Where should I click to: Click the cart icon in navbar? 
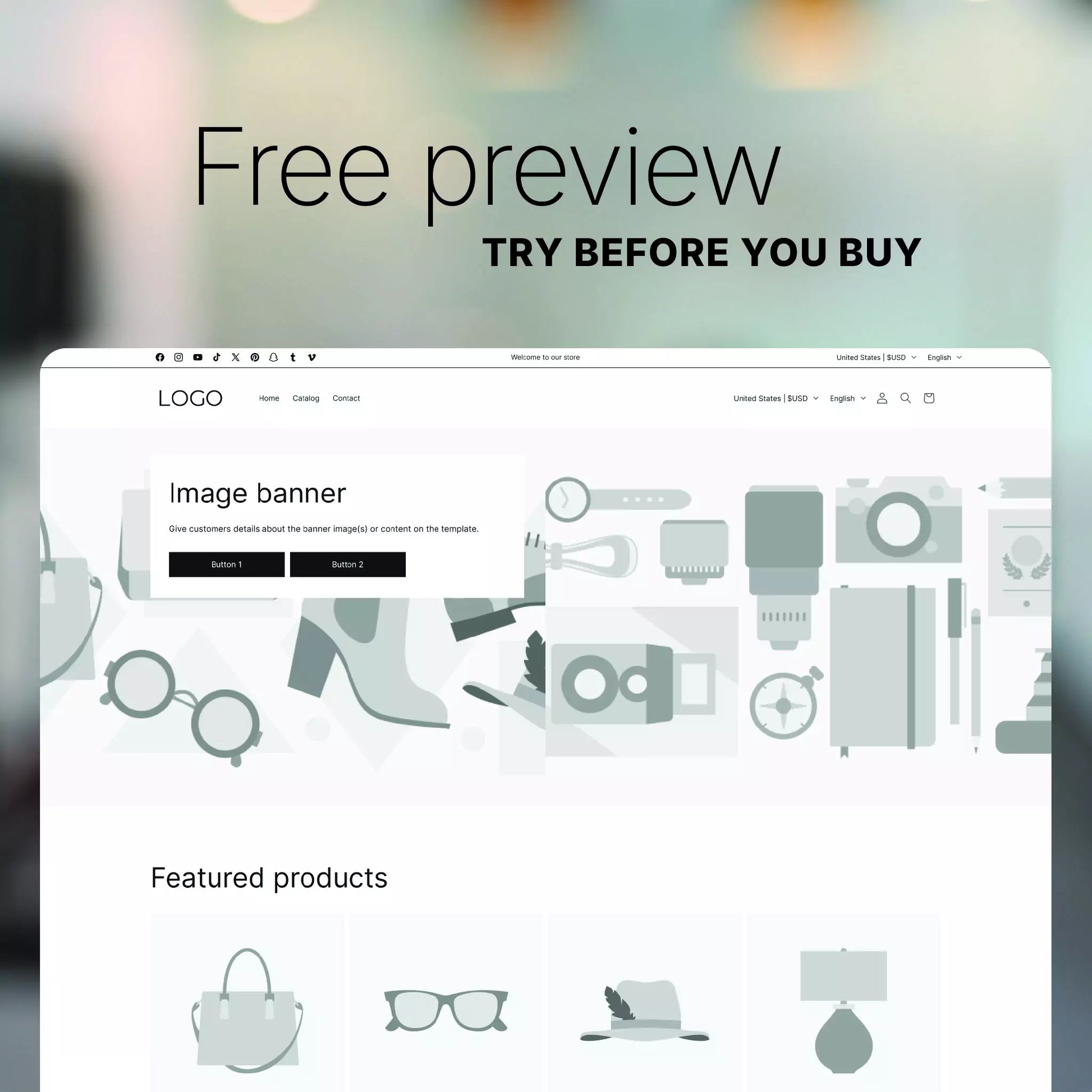pyautogui.click(x=929, y=398)
